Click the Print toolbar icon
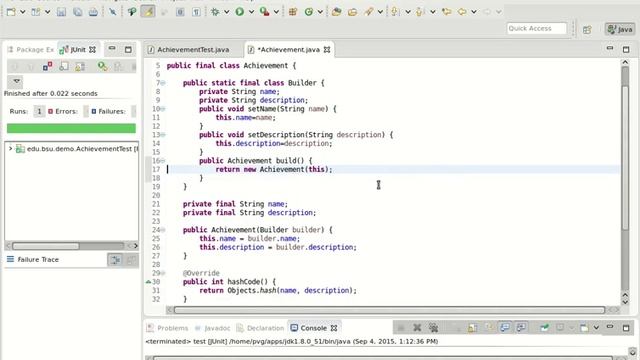This screenshot has width=640, height=360. (x=93, y=12)
